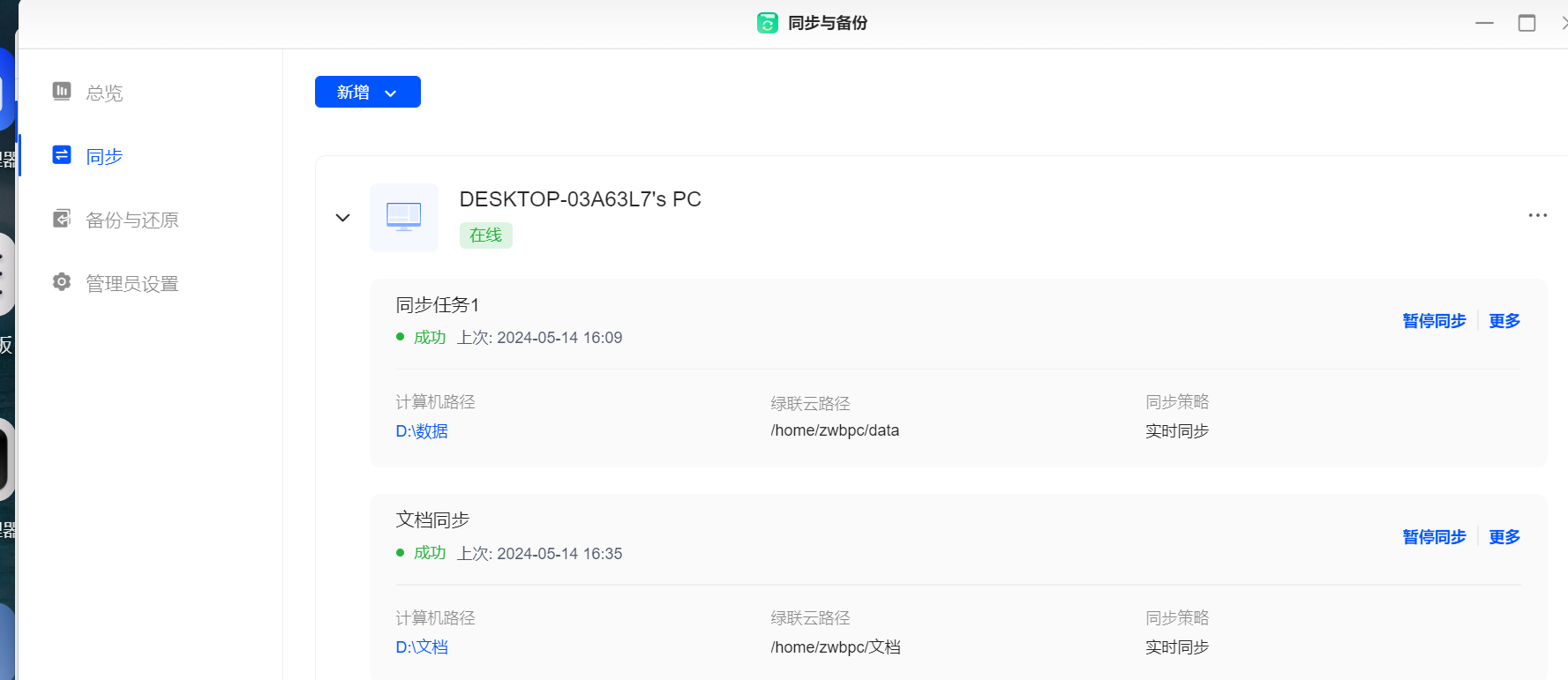Viewport: 1568px width, 680px height.
Task: Click the DESKTOP-03A63L7 computer monitor icon
Action: pyautogui.click(x=404, y=218)
